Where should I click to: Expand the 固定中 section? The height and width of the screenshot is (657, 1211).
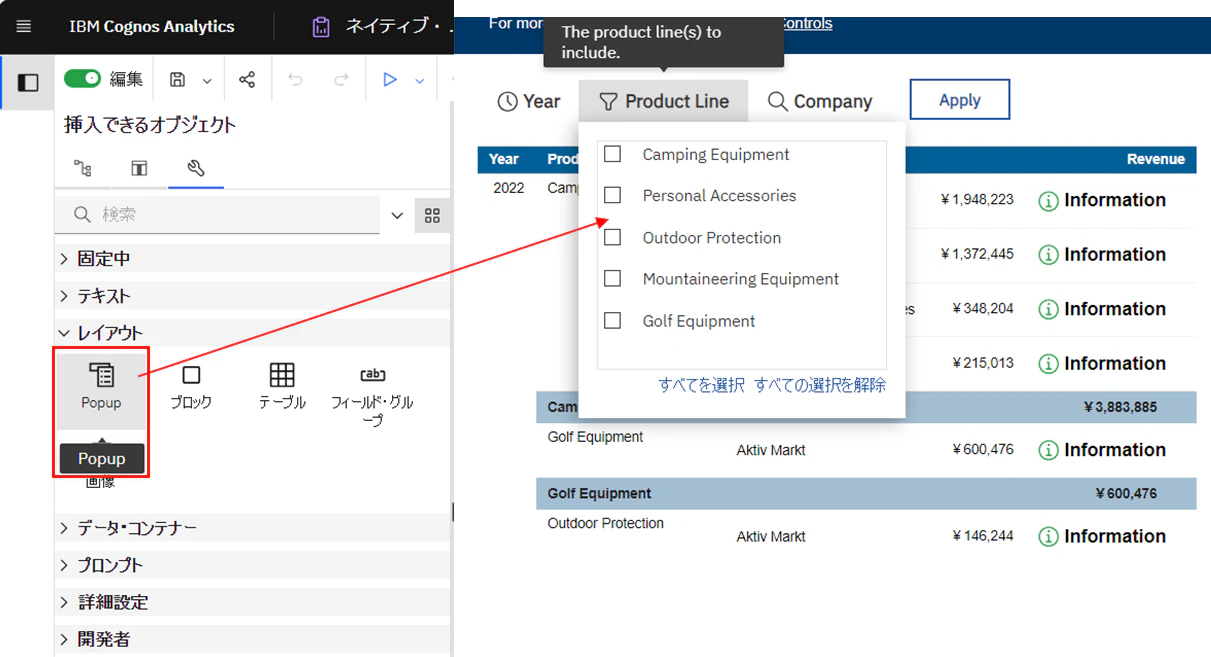point(253,258)
